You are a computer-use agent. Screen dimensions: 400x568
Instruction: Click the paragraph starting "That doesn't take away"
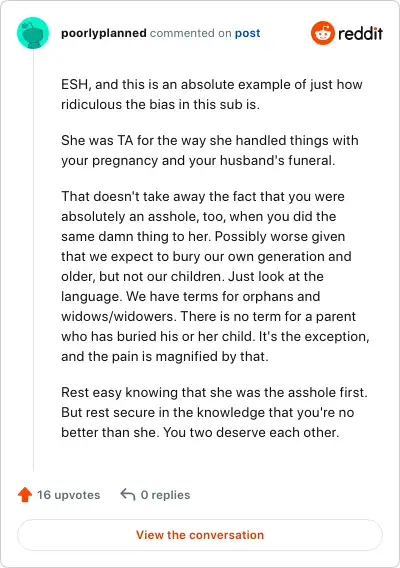[x=215, y=276]
